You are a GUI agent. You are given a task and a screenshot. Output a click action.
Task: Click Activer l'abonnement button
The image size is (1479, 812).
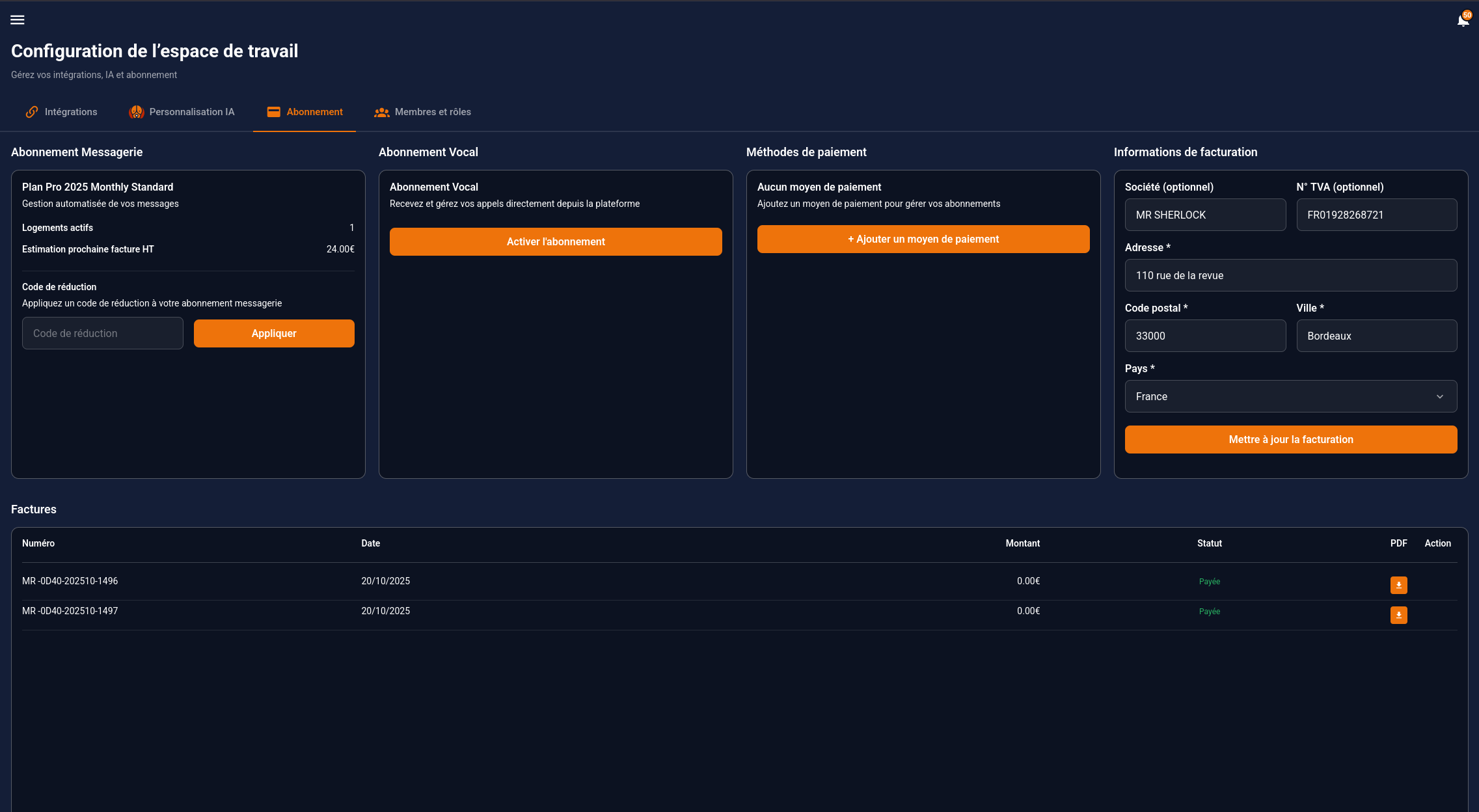(x=556, y=241)
